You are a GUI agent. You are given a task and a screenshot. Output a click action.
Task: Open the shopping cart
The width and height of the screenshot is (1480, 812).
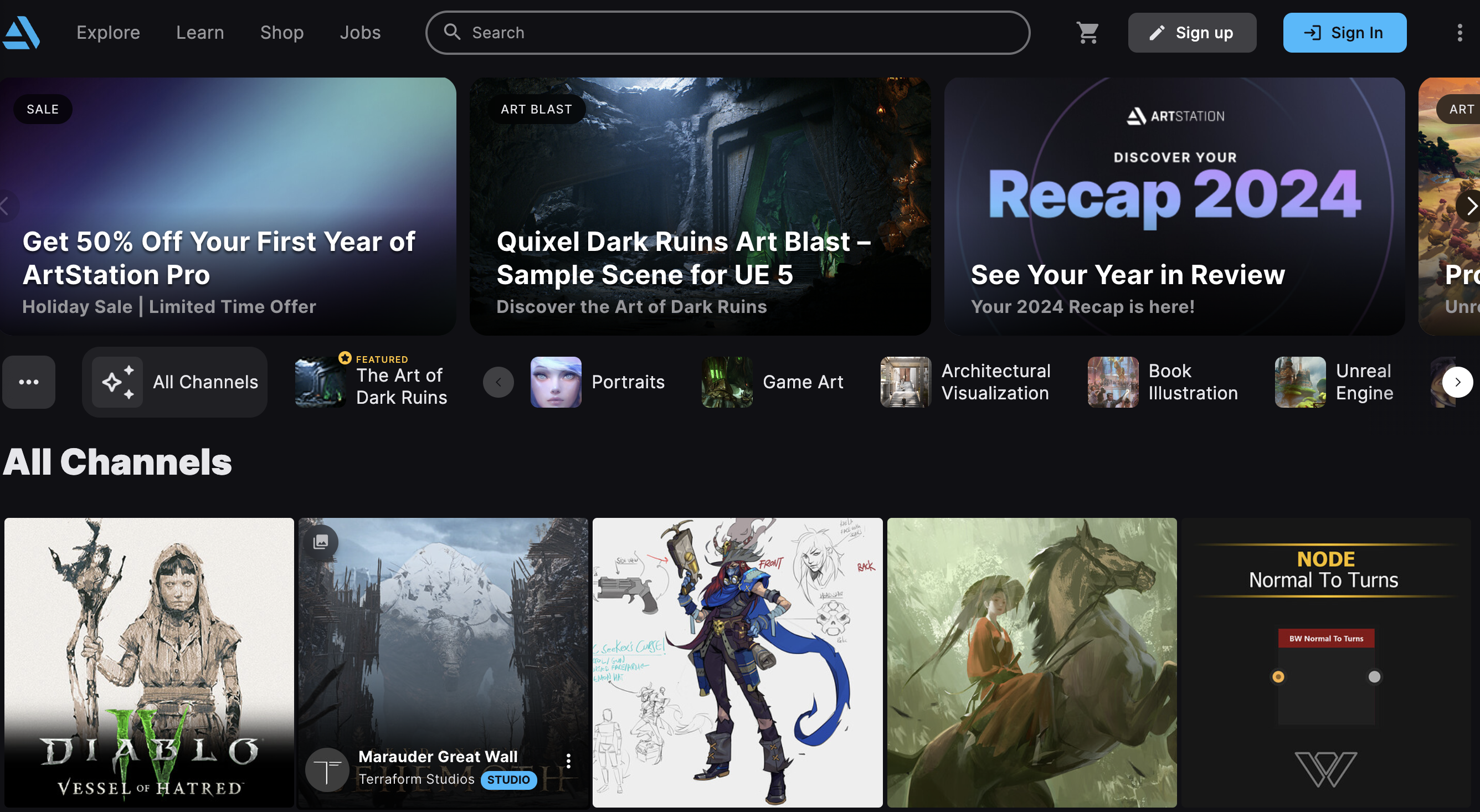point(1088,33)
